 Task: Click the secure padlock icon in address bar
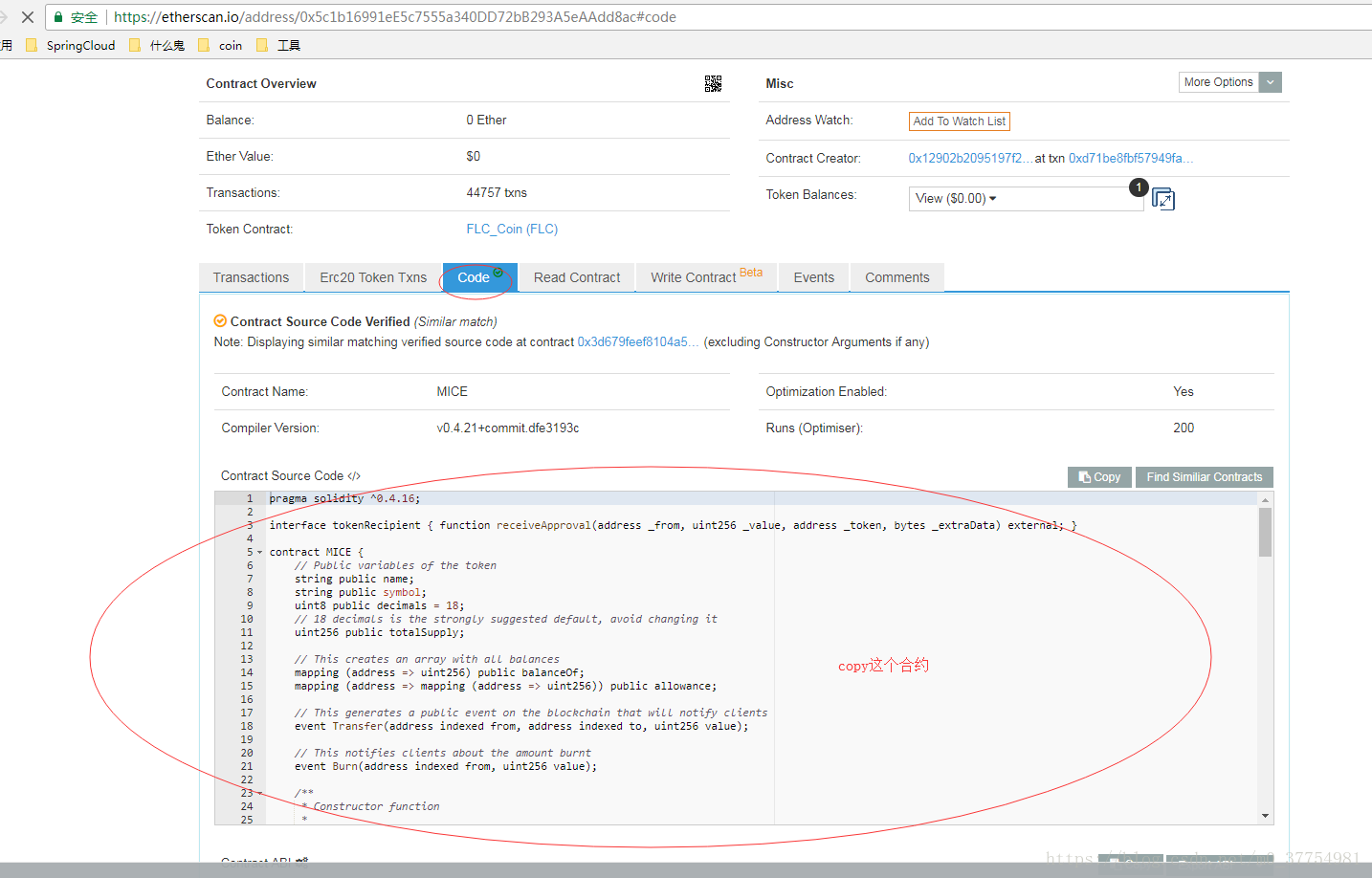click(x=58, y=17)
